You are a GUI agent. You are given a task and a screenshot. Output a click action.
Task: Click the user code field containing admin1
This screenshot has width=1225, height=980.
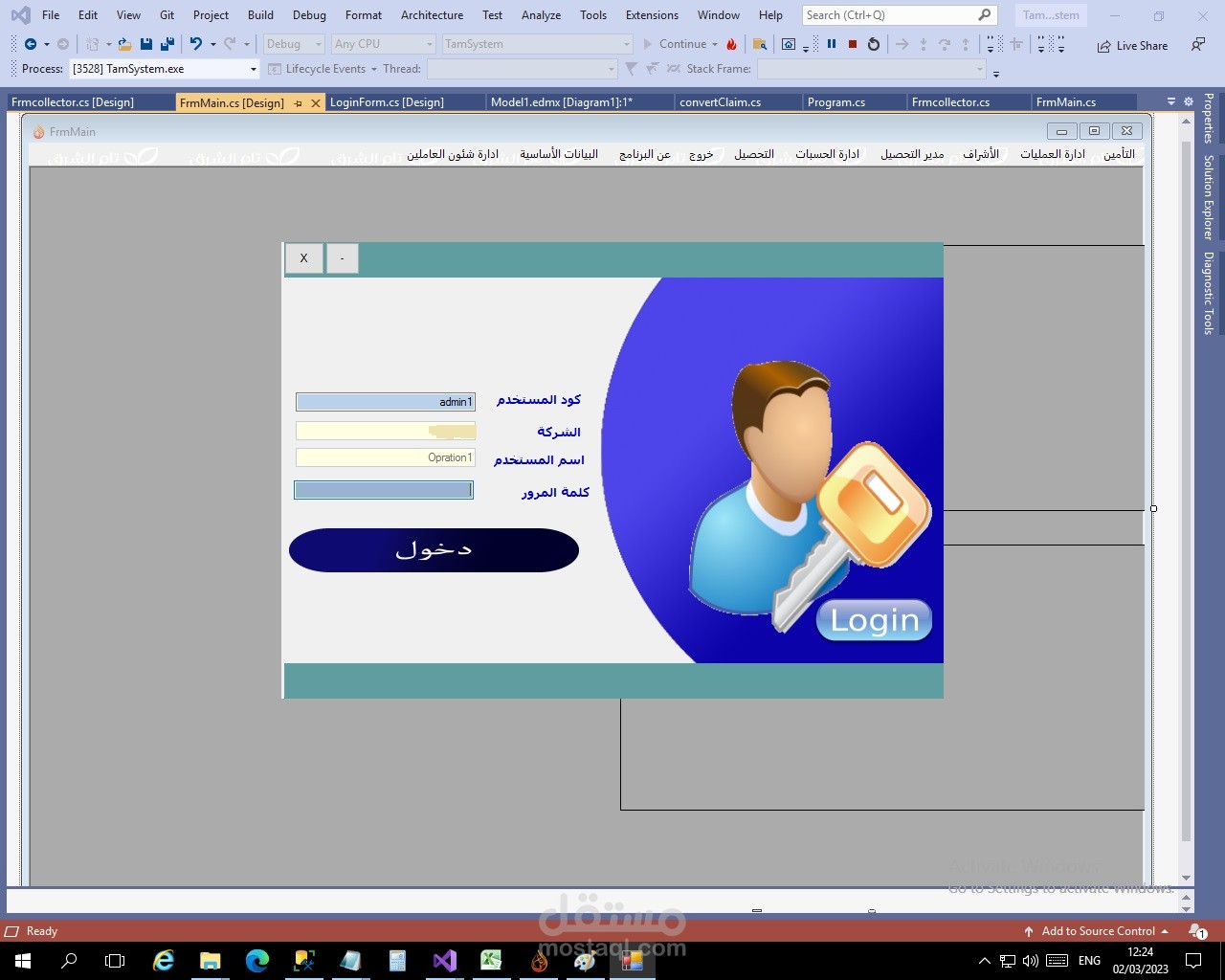click(386, 402)
